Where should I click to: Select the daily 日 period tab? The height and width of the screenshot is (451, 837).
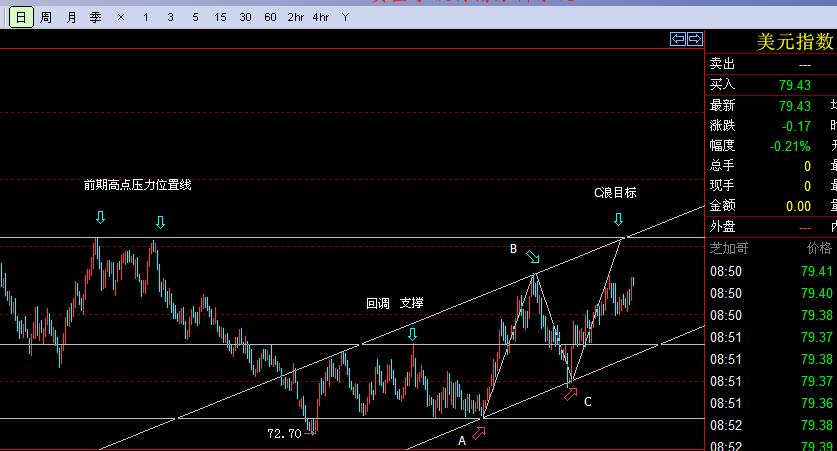coord(21,18)
